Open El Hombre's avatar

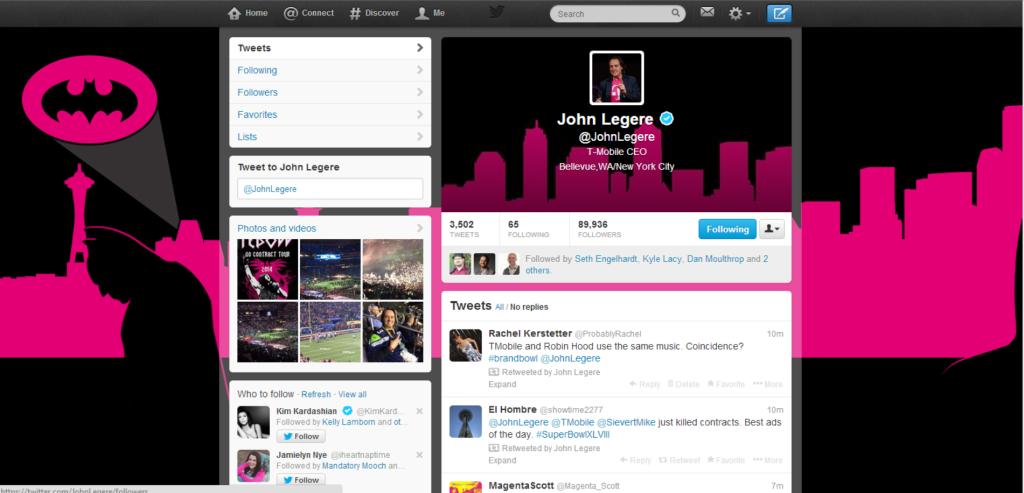point(466,421)
